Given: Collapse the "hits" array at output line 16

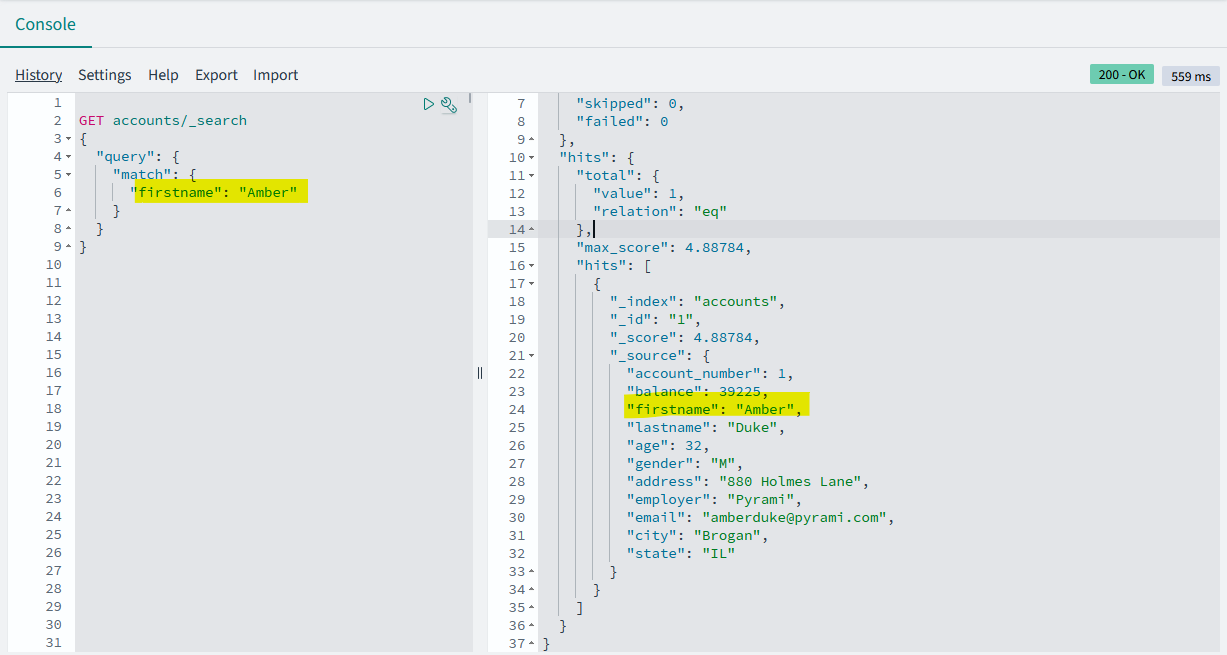Looking at the screenshot, I should coord(531,266).
